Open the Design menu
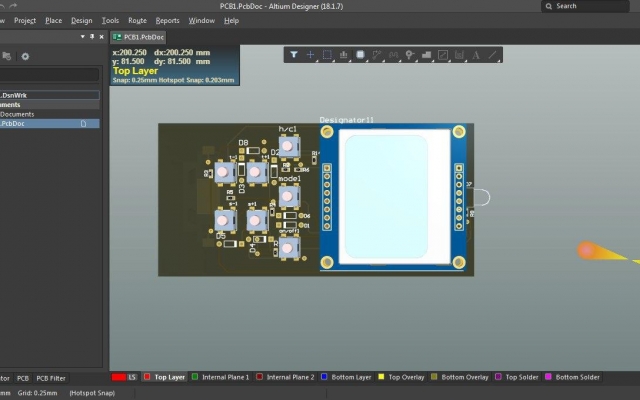 click(x=82, y=20)
